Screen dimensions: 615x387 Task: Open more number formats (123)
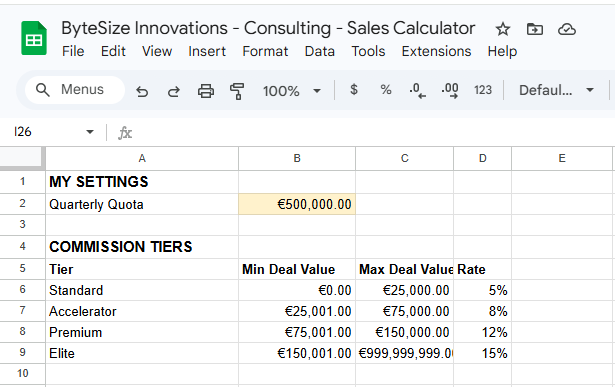pyautogui.click(x=483, y=90)
